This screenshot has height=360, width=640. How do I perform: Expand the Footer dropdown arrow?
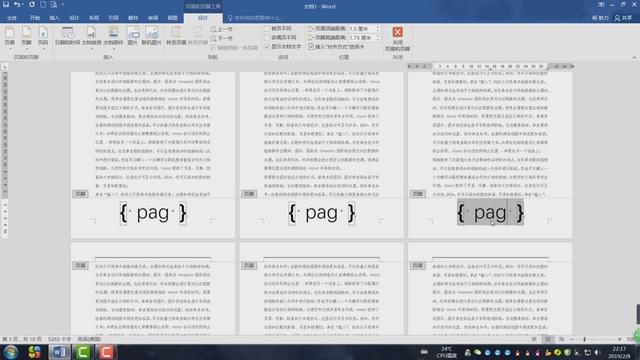[26, 49]
